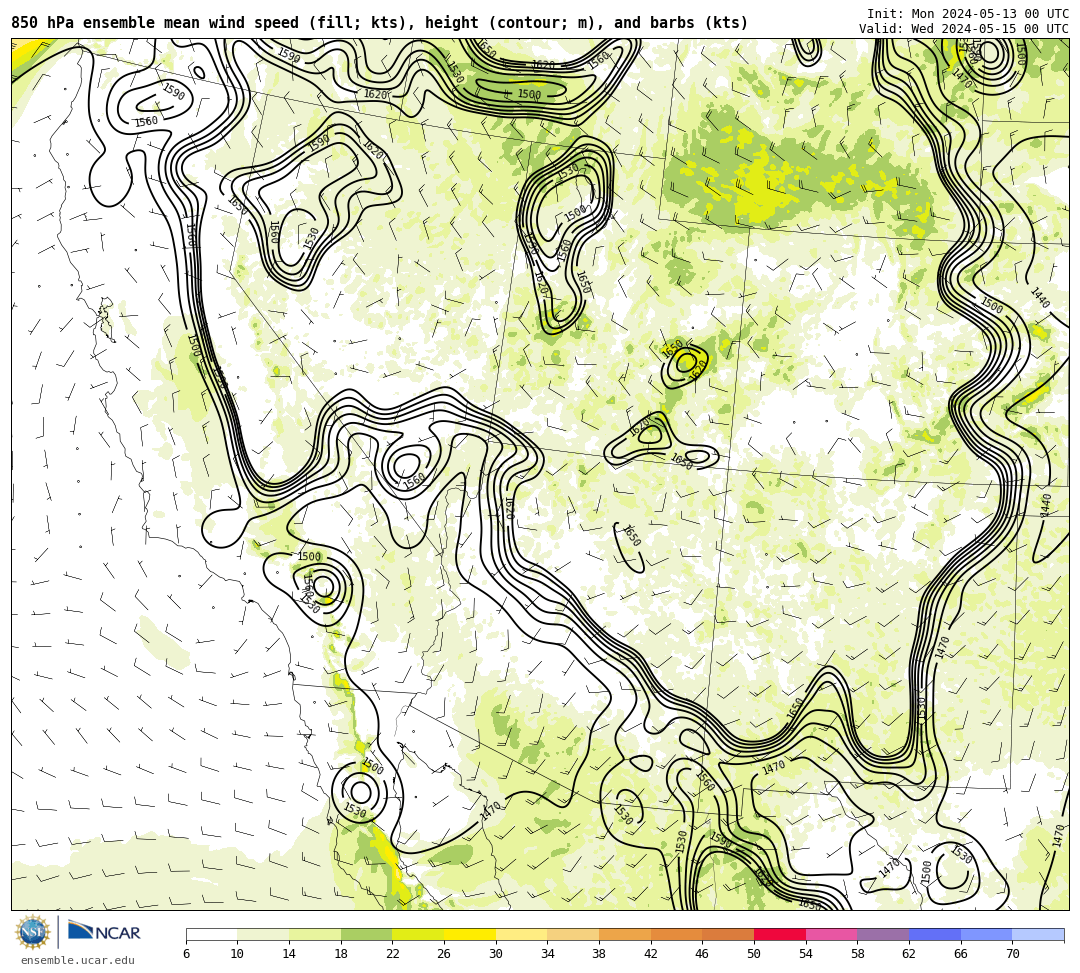Click the colorbar tick label 58
1080x973 pixels.
click(858, 954)
